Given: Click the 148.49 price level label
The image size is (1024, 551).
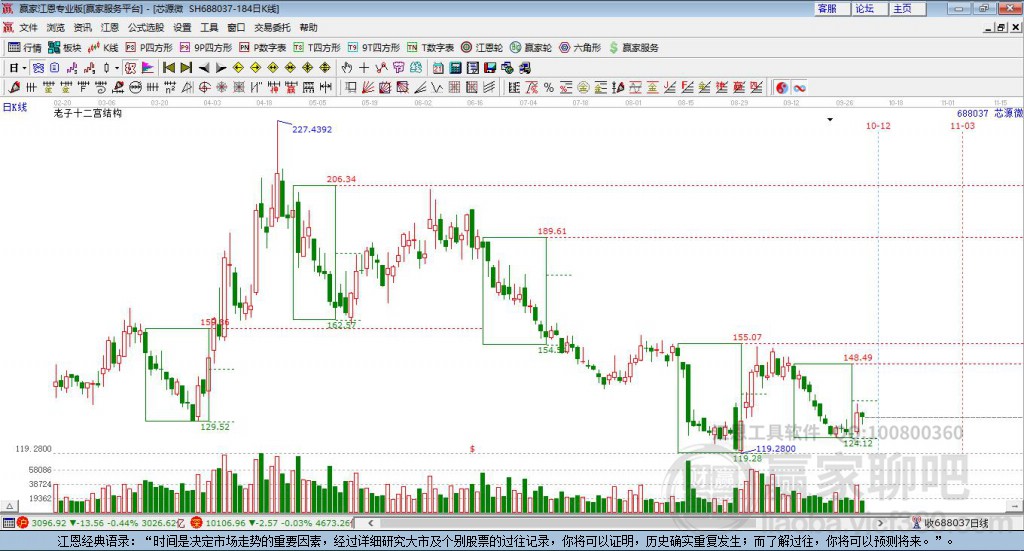Looking at the screenshot, I should point(857,358).
